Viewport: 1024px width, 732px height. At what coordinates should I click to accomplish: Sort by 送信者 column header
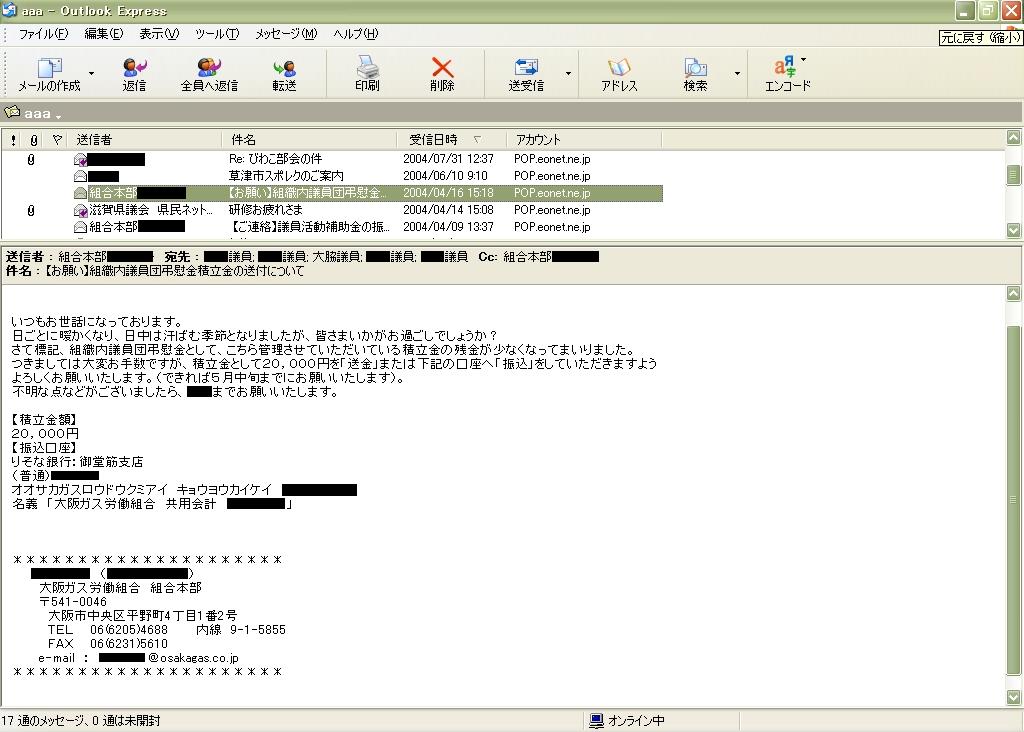(x=144, y=140)
